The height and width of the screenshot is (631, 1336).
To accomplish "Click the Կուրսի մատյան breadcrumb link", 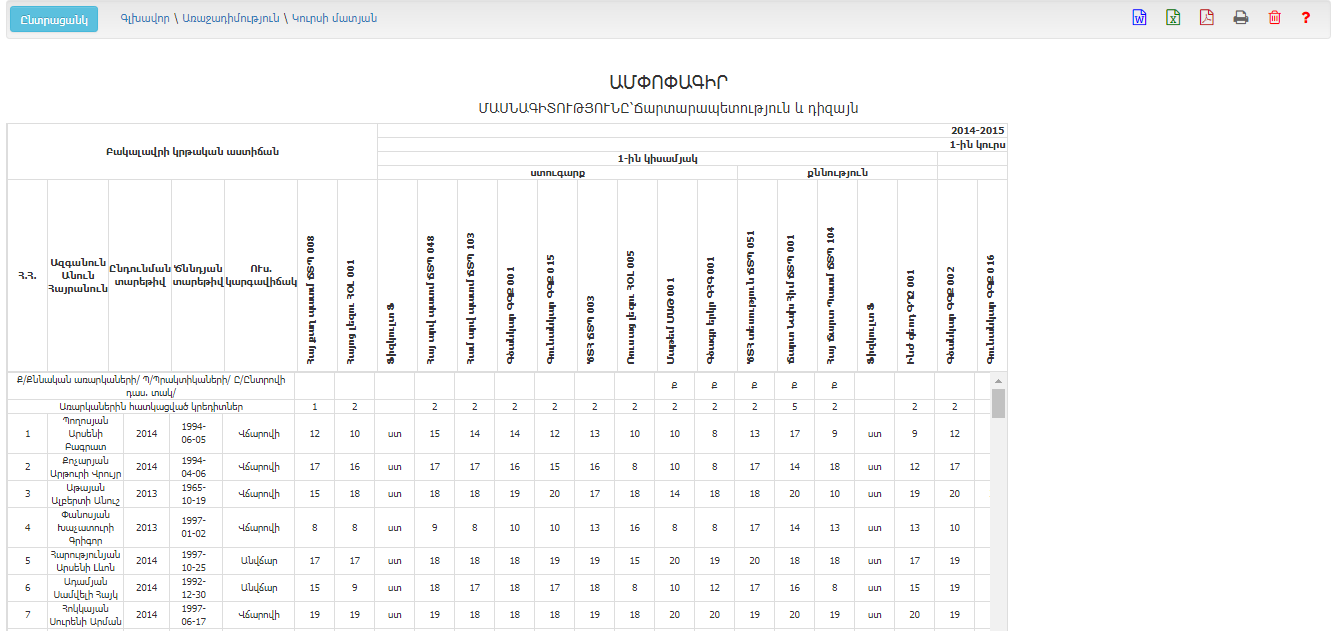I will (334, 19).
